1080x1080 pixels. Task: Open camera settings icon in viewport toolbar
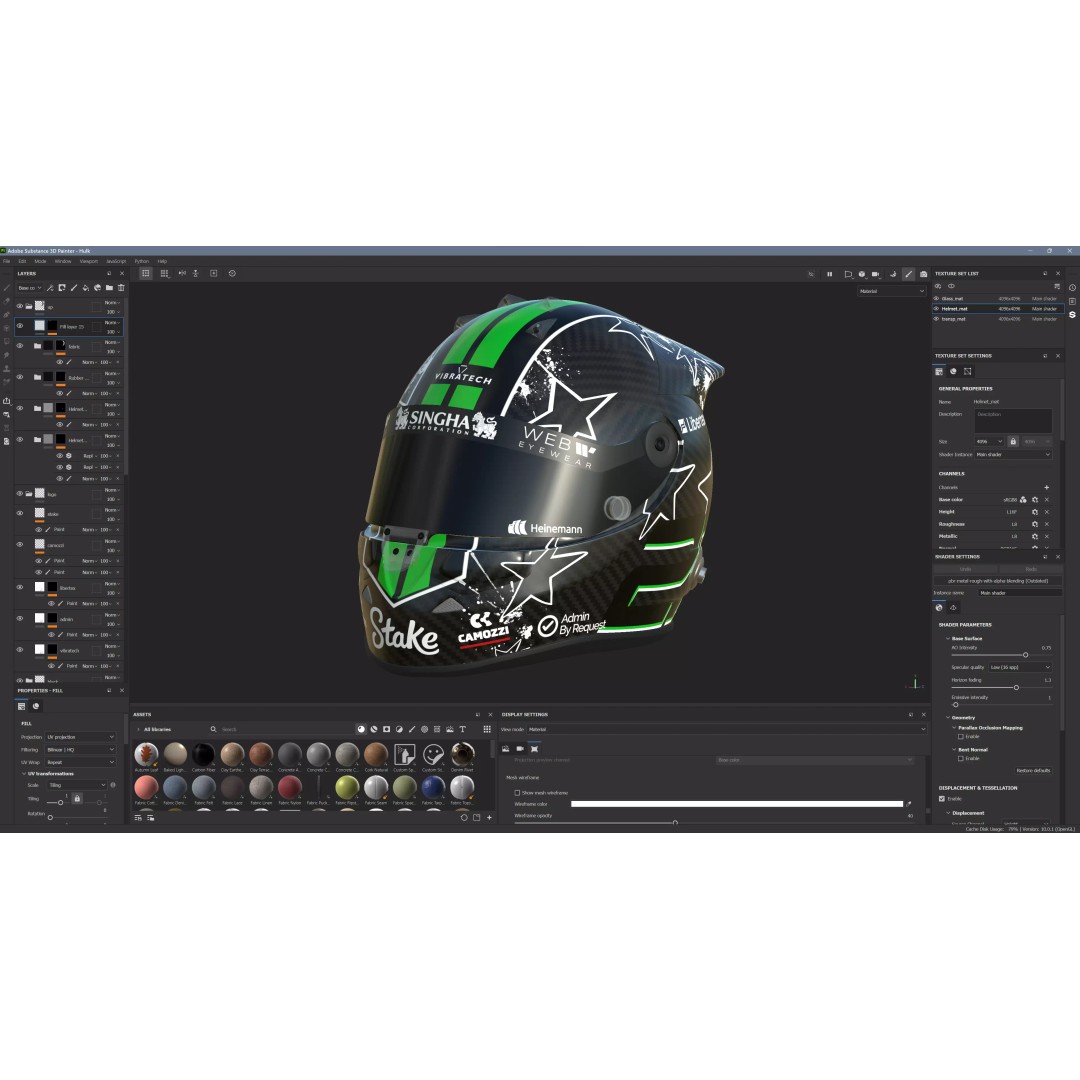[x=875, y=274]
